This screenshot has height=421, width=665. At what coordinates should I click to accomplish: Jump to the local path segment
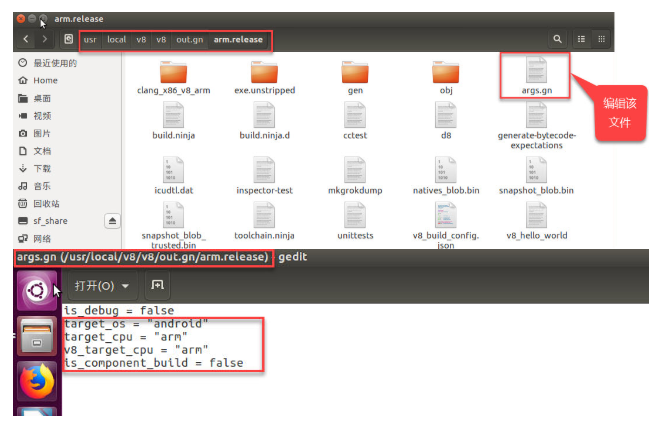click(x=116, y=39)
